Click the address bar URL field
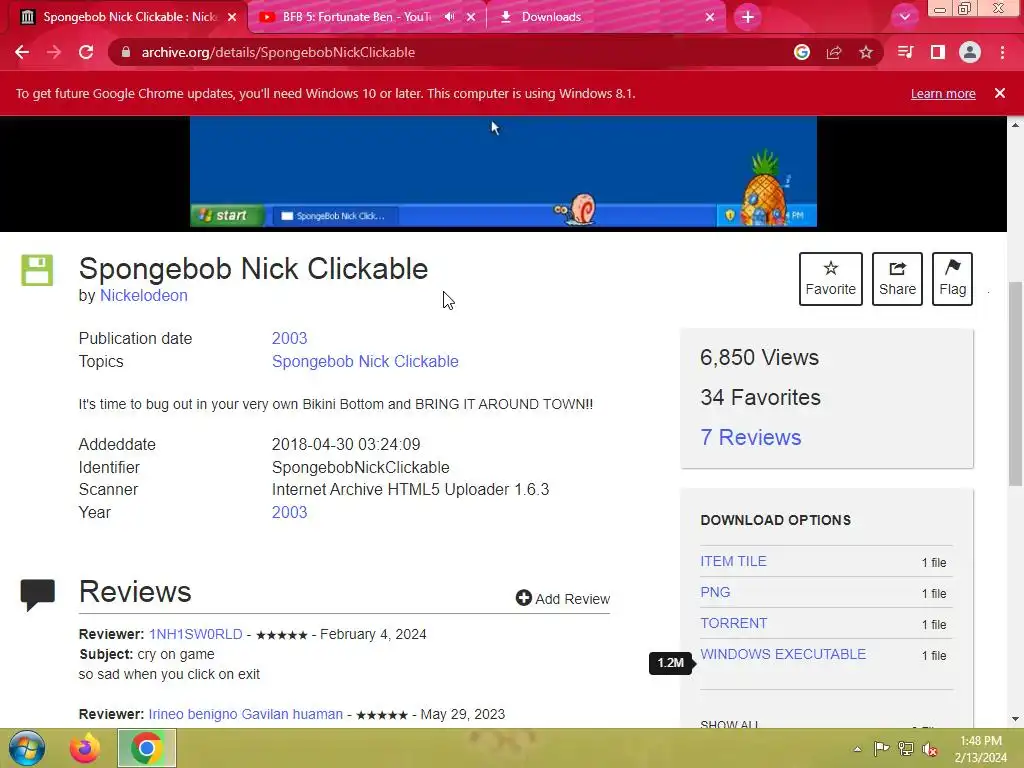The image size is (1024, 768). [x=457, y=52]
